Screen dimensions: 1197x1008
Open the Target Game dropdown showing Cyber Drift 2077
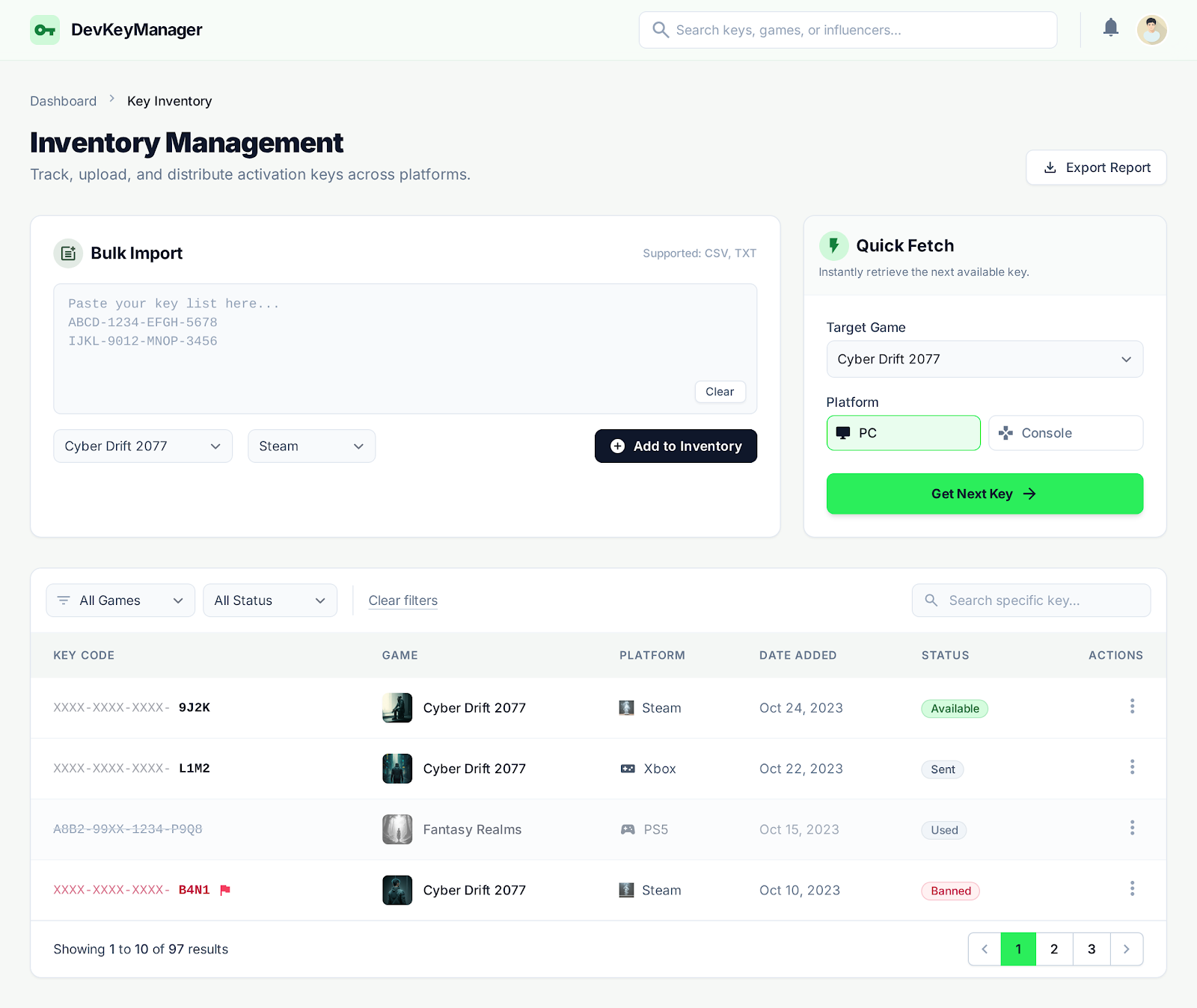coord(984,359)
